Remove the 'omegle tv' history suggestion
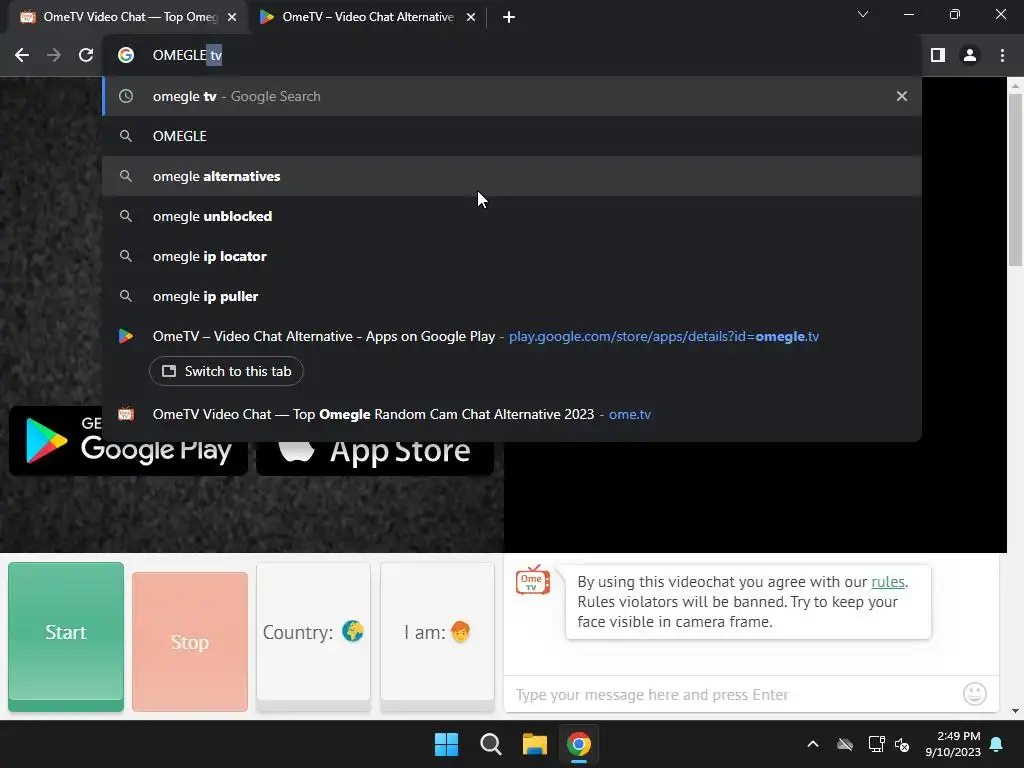 click(902, 96)
